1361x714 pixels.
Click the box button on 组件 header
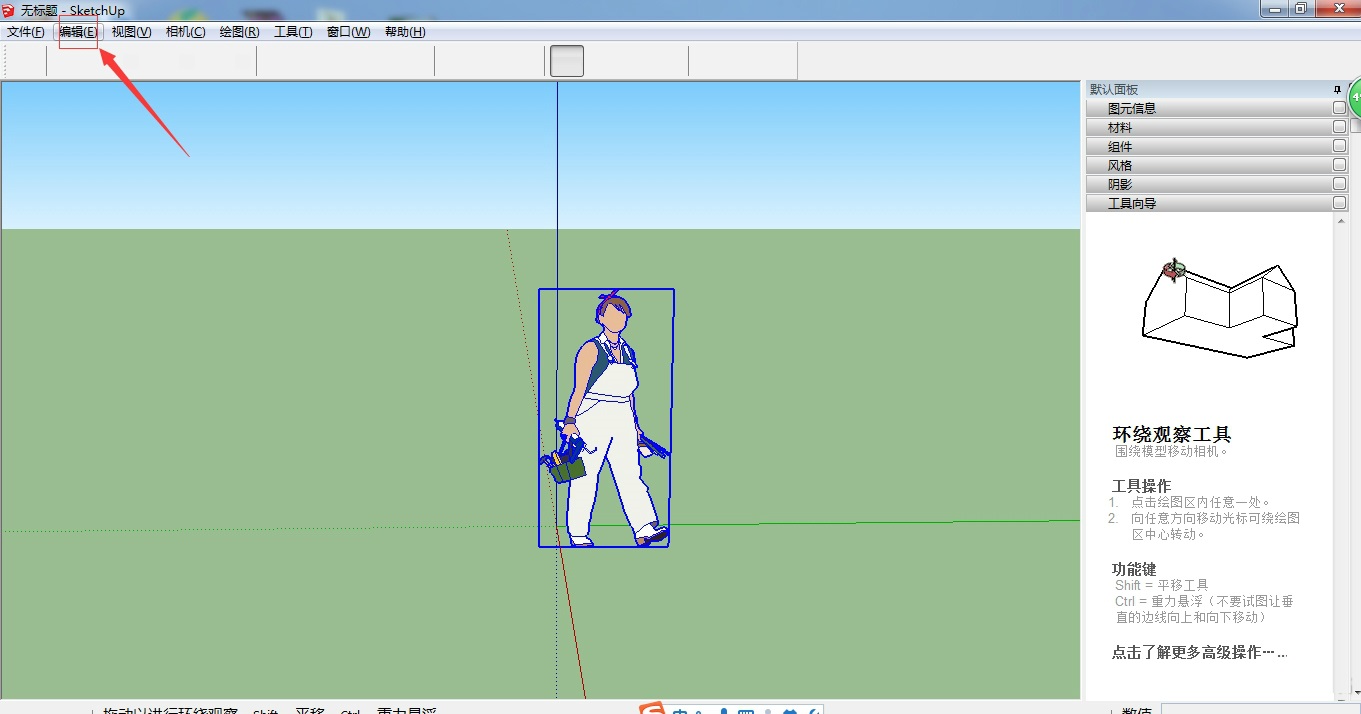[1339, 146]
